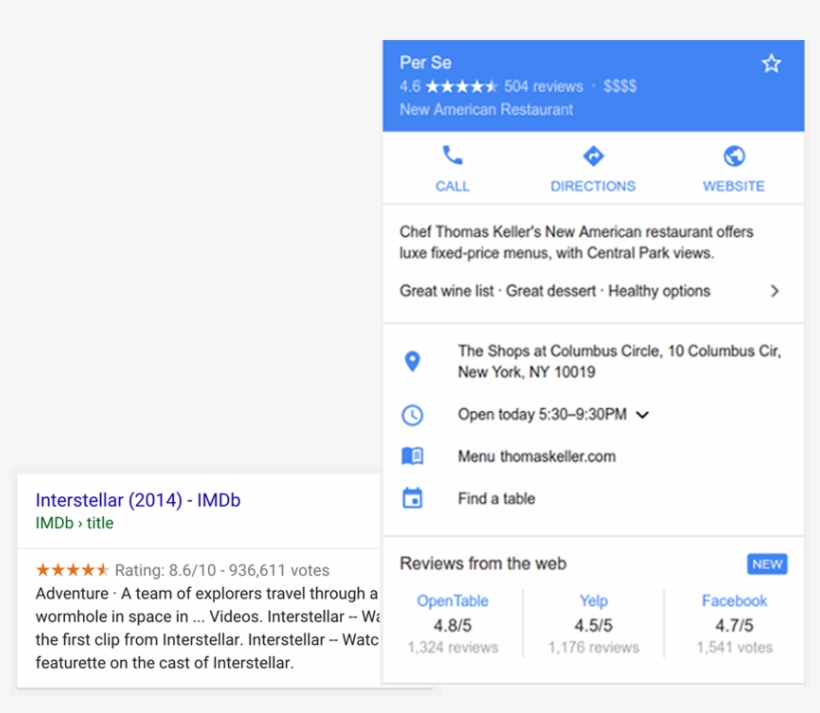Click the NEW badge

pos(767,564)
